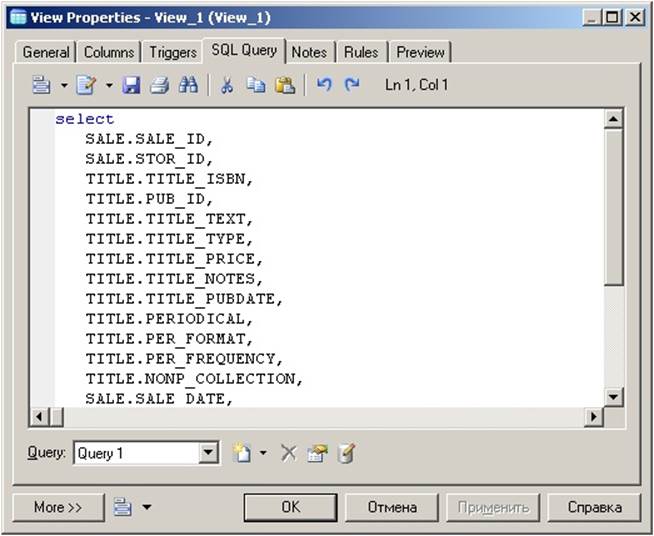654x536 pixels.
Task: Undo the last edit
Action: point(324,85)
